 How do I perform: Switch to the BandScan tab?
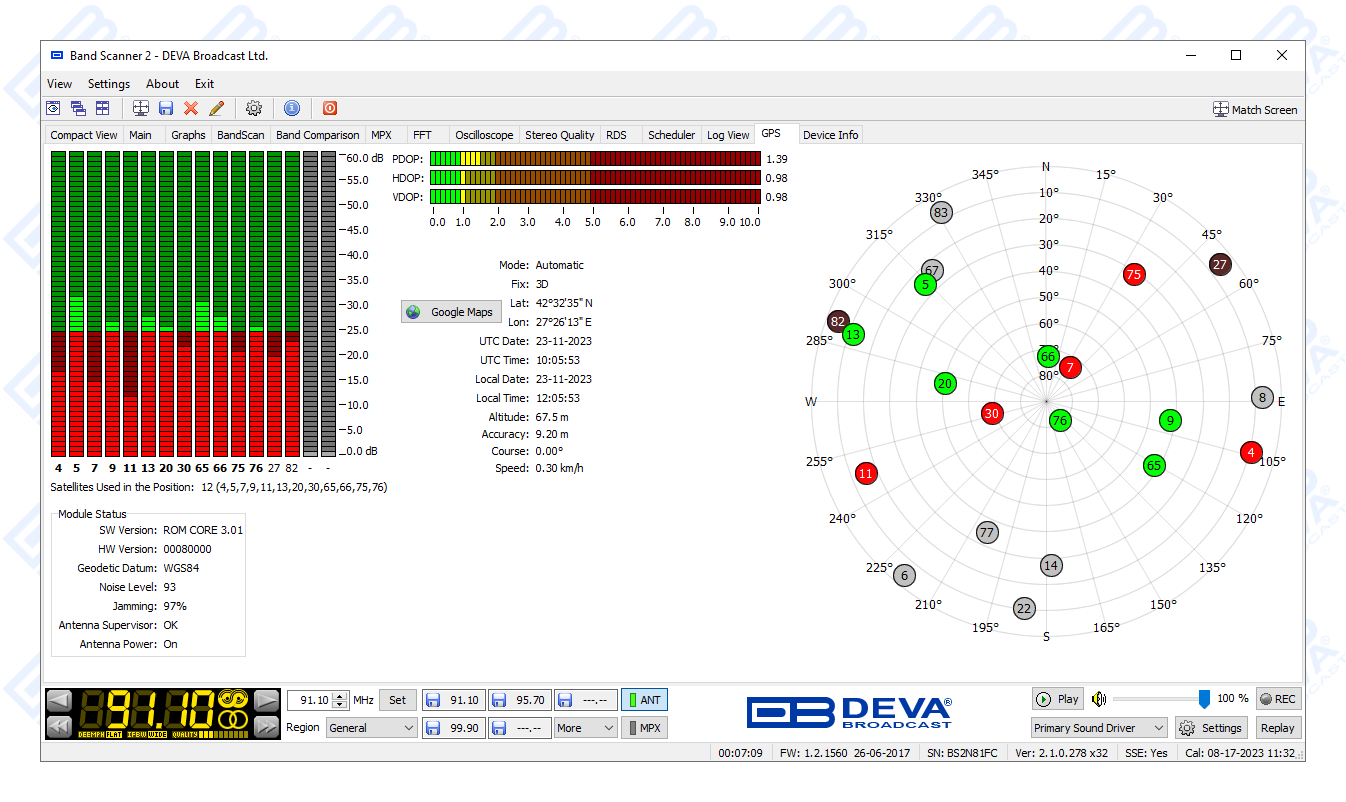point(240,135)
